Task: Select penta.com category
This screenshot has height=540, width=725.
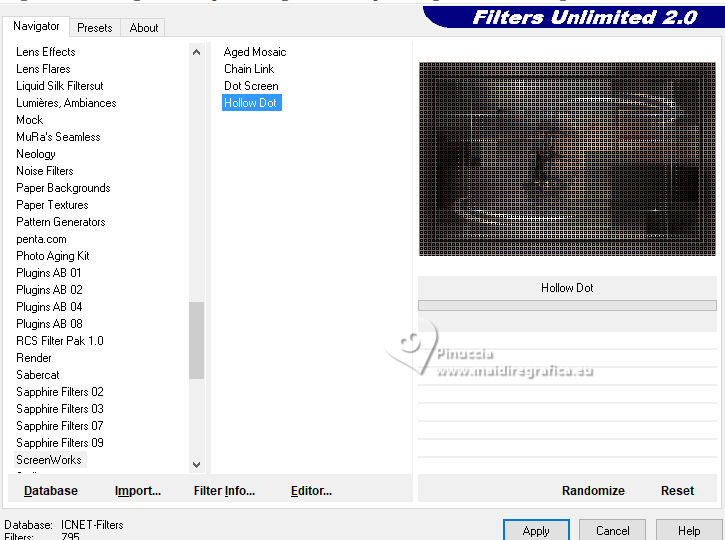Action: 41,239
